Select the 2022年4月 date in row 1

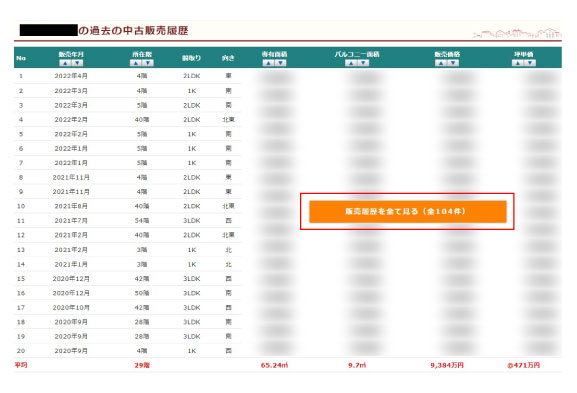click(x=71, y=76)
